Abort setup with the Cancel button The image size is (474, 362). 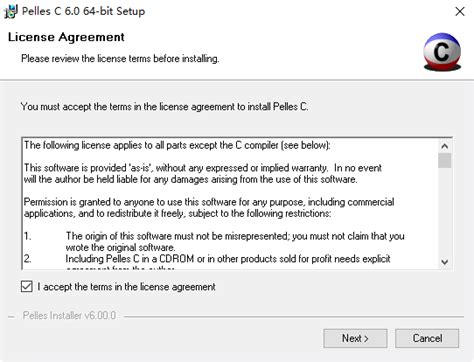tap(427, 338)
